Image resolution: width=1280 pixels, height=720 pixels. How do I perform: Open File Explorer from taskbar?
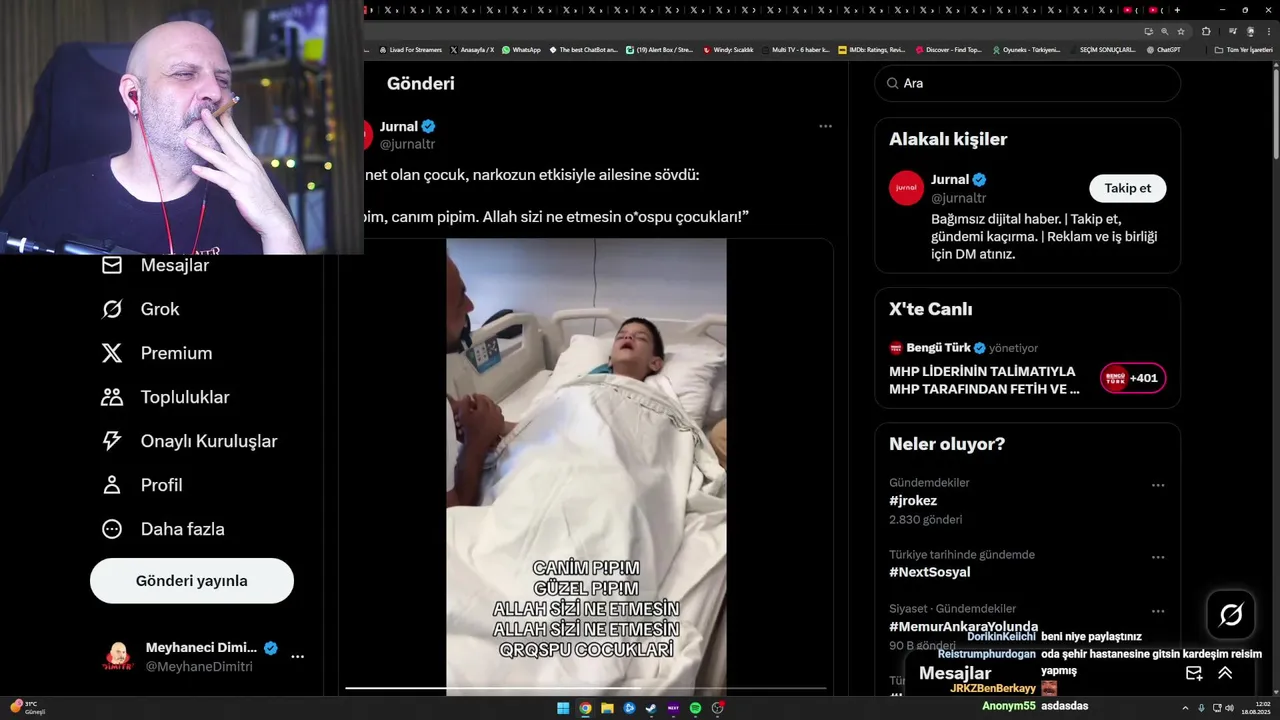pos(607,708)
